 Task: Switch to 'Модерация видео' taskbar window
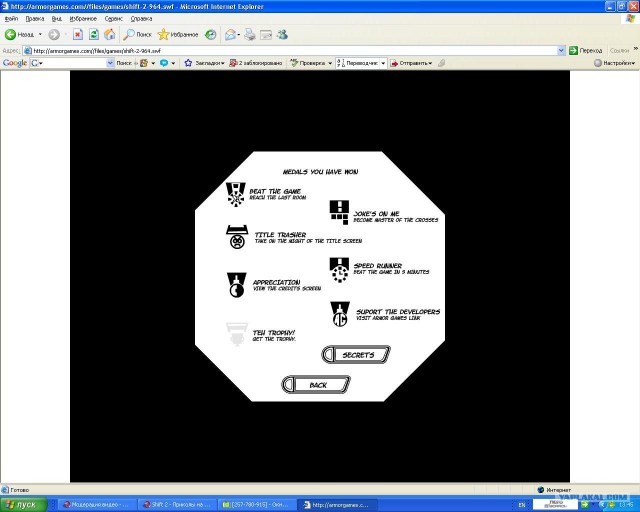[x=96, y=505]
